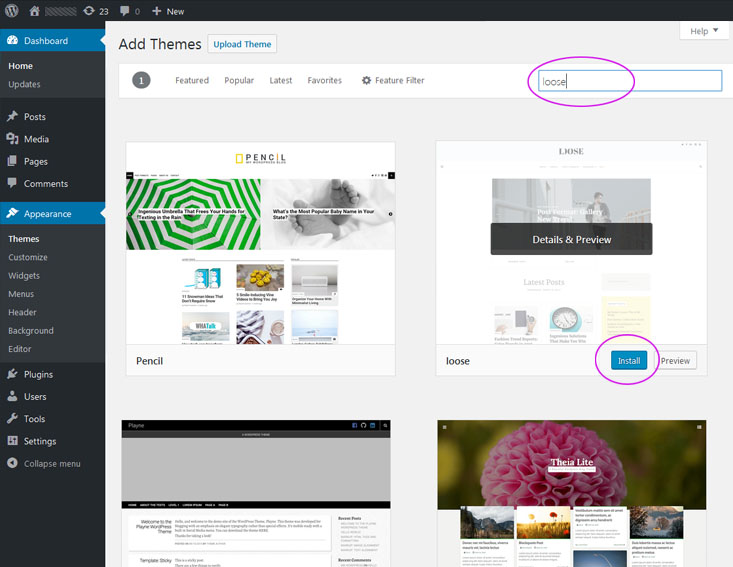Click the Dashboard gauge icon

click(x=13, y=40)
